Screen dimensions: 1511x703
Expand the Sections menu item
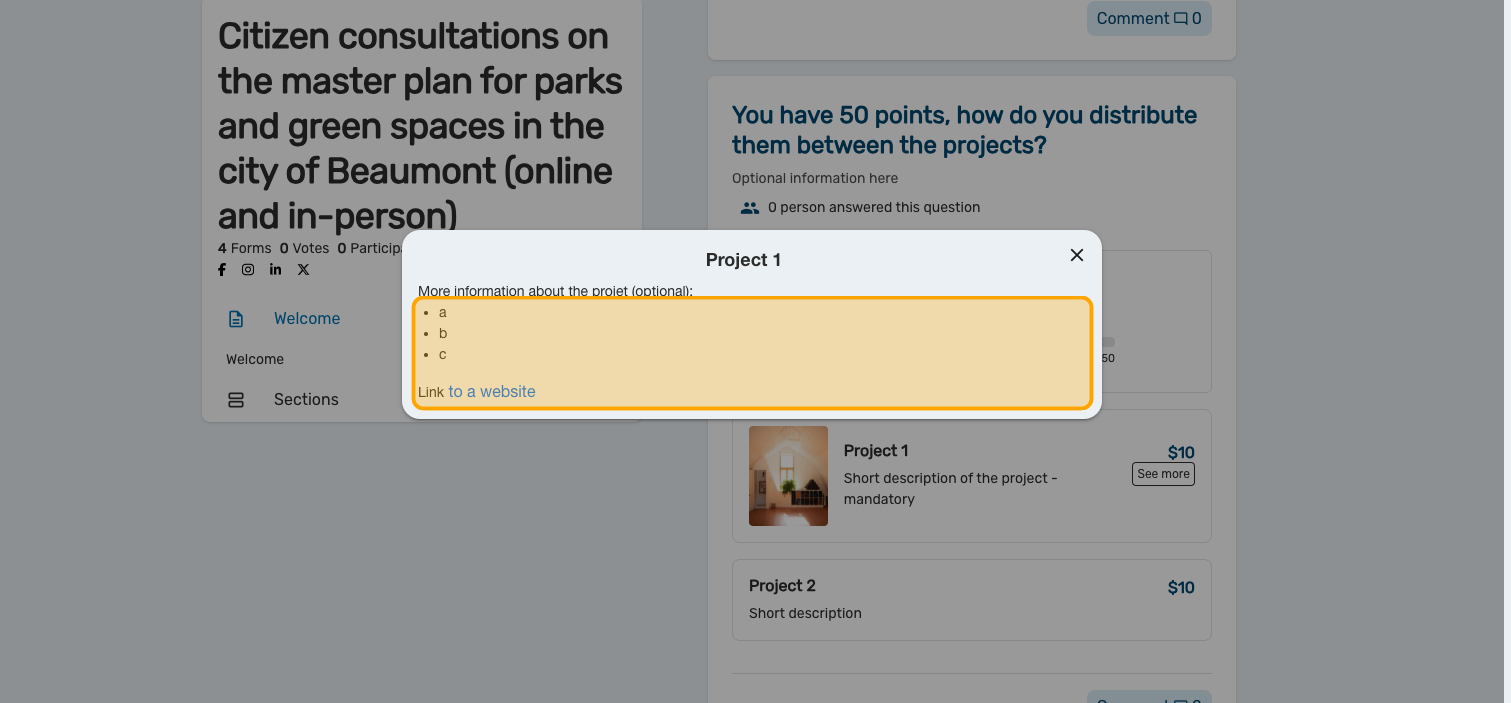(306, 400)
